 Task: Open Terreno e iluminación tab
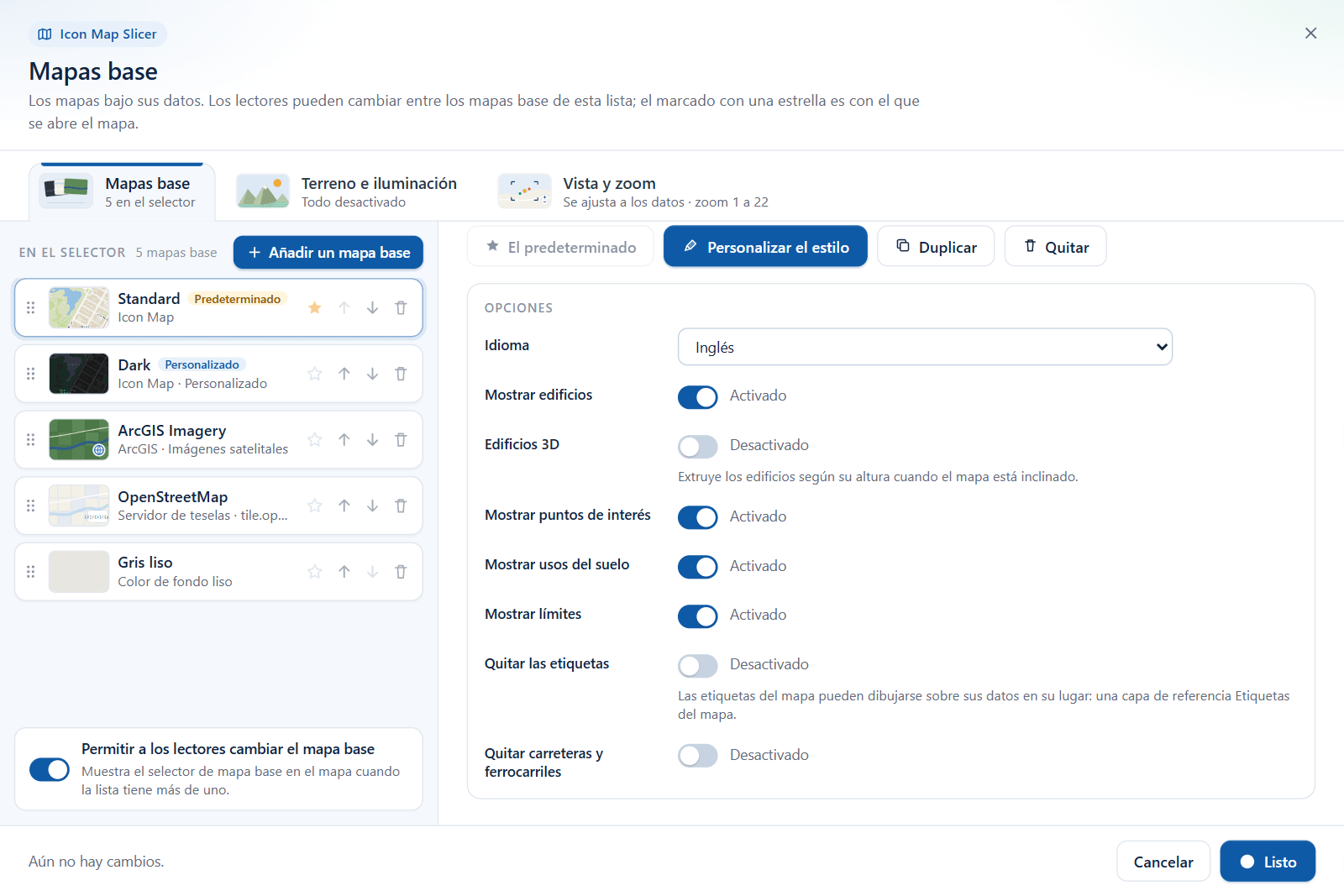(347, 192)
